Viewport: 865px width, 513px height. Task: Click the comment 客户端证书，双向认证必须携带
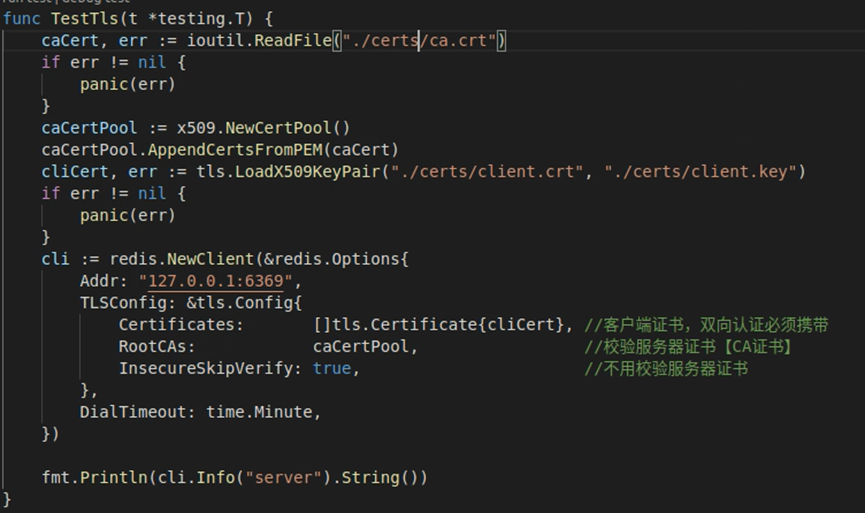pyautogui.click(x=706, y=325)
